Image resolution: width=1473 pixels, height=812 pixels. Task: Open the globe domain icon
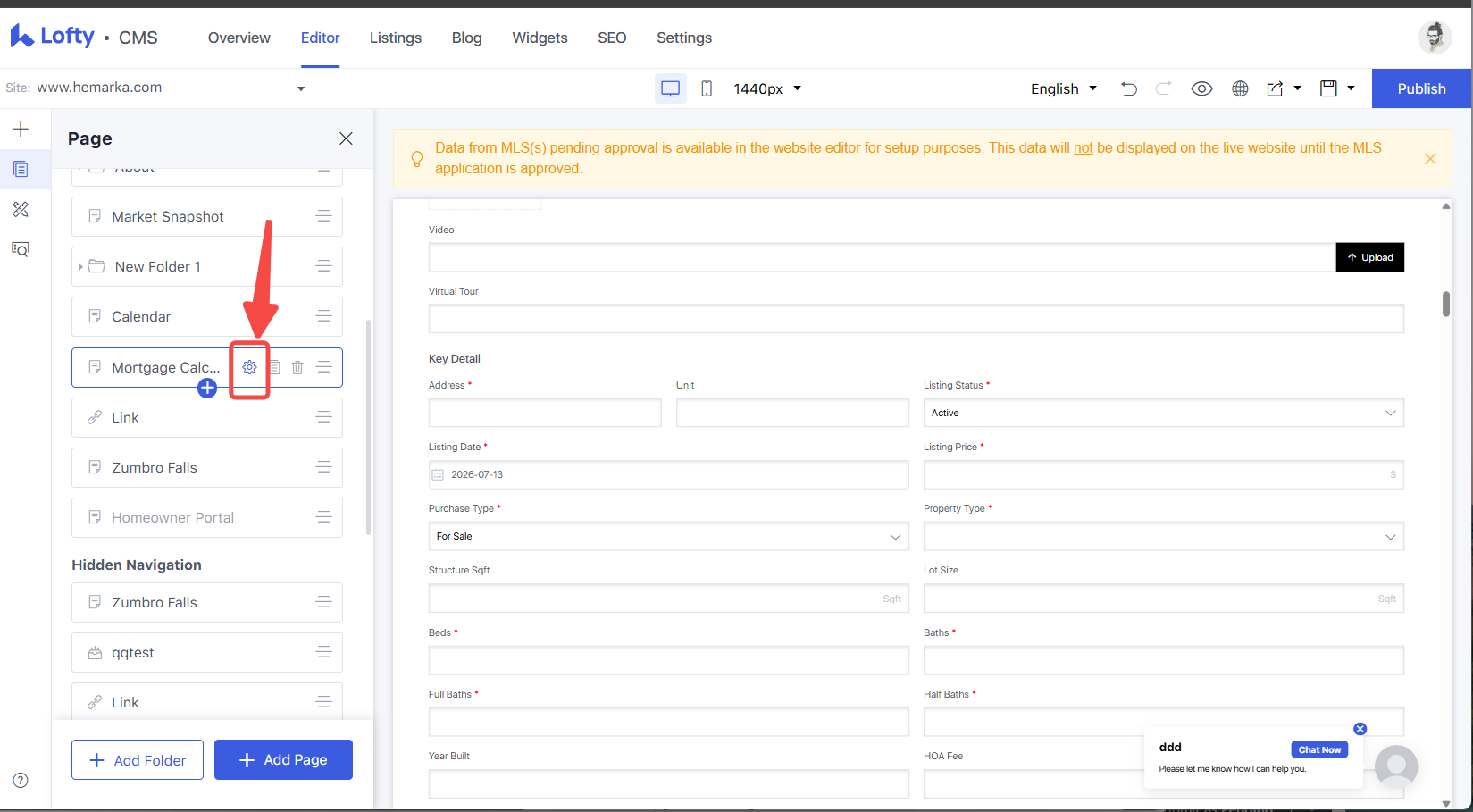[1240, 88]
